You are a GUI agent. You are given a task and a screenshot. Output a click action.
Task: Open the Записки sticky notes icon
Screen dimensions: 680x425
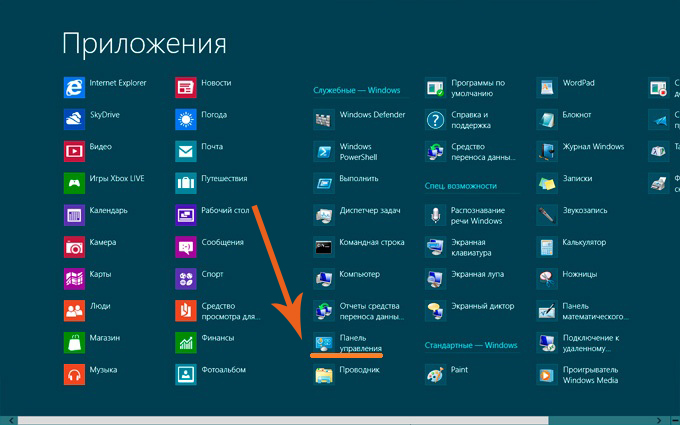(547, 183)
